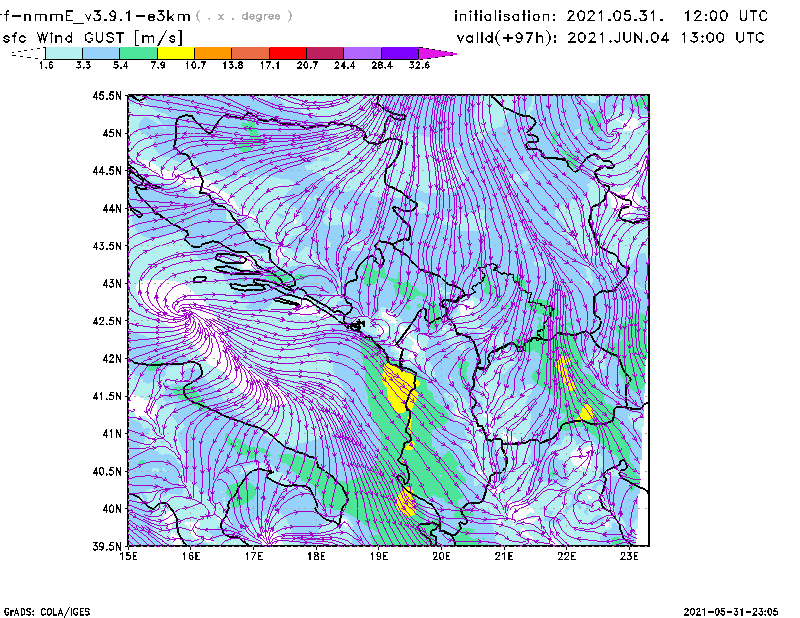The width and height of the screenshot is (800, 618).
Task: Select the '44N' latitude label
Action: (112, 208)
